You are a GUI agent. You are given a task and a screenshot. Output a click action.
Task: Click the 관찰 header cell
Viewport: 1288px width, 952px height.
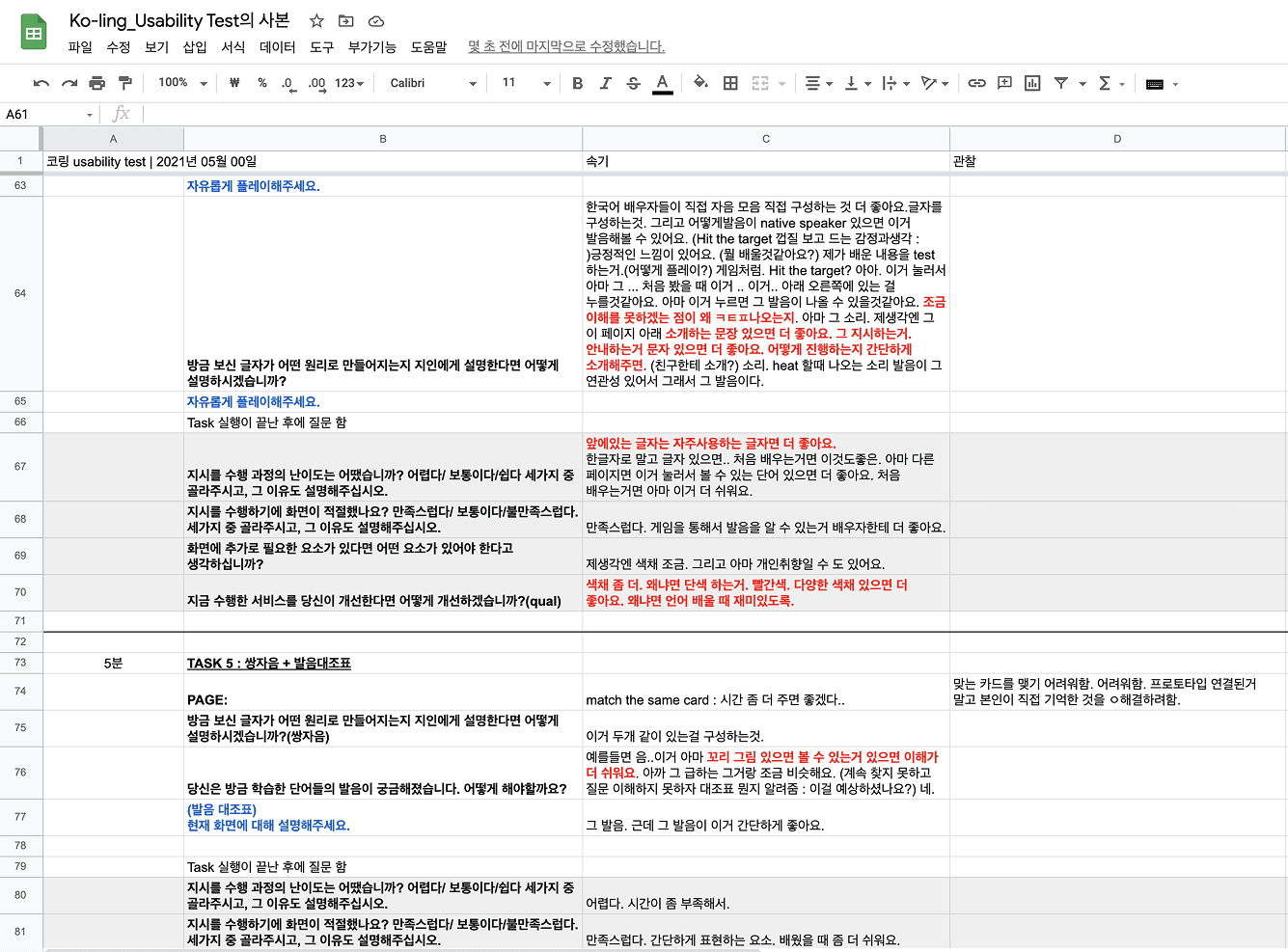tap(1117, 161)
